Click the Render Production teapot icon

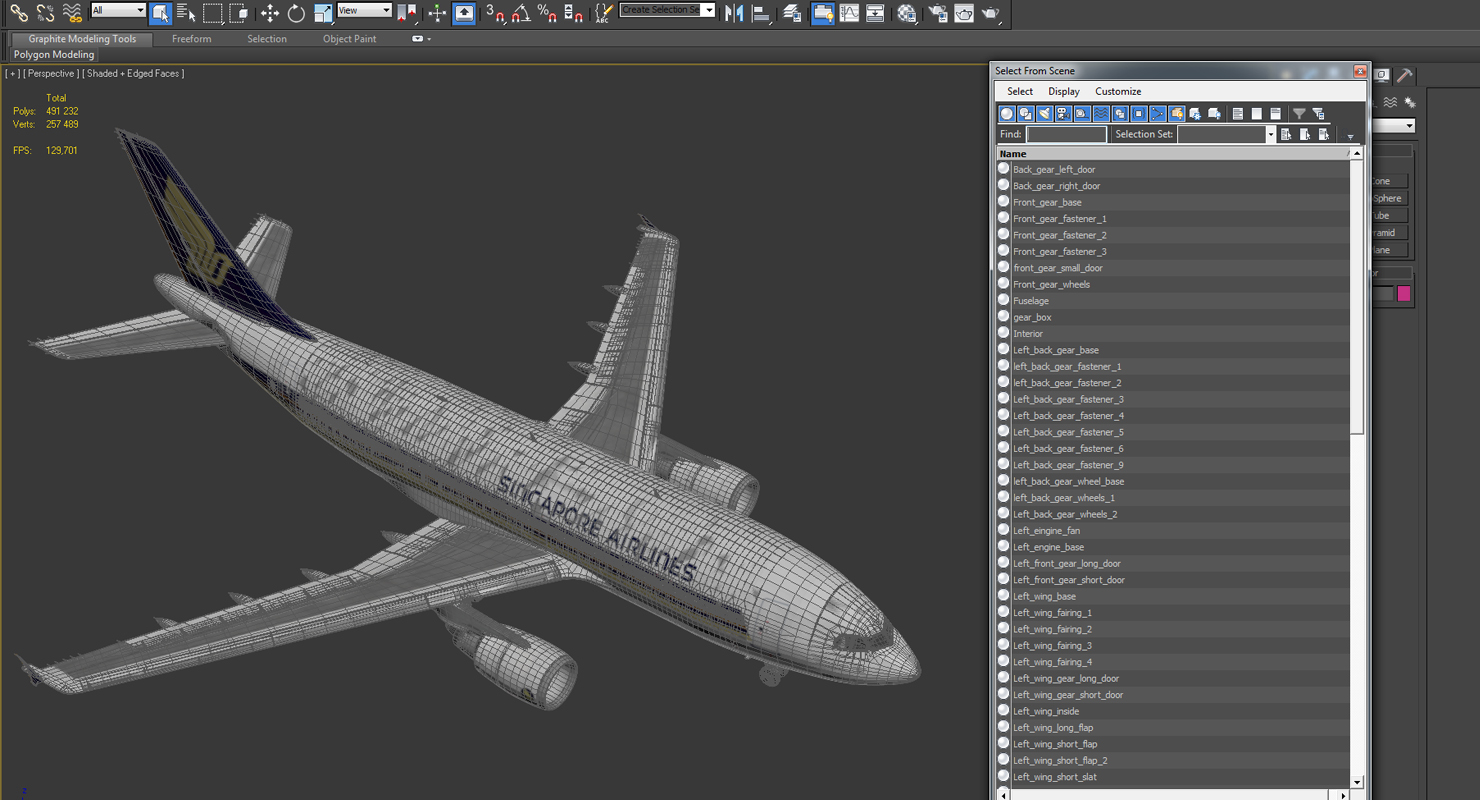tap(990, 13)
